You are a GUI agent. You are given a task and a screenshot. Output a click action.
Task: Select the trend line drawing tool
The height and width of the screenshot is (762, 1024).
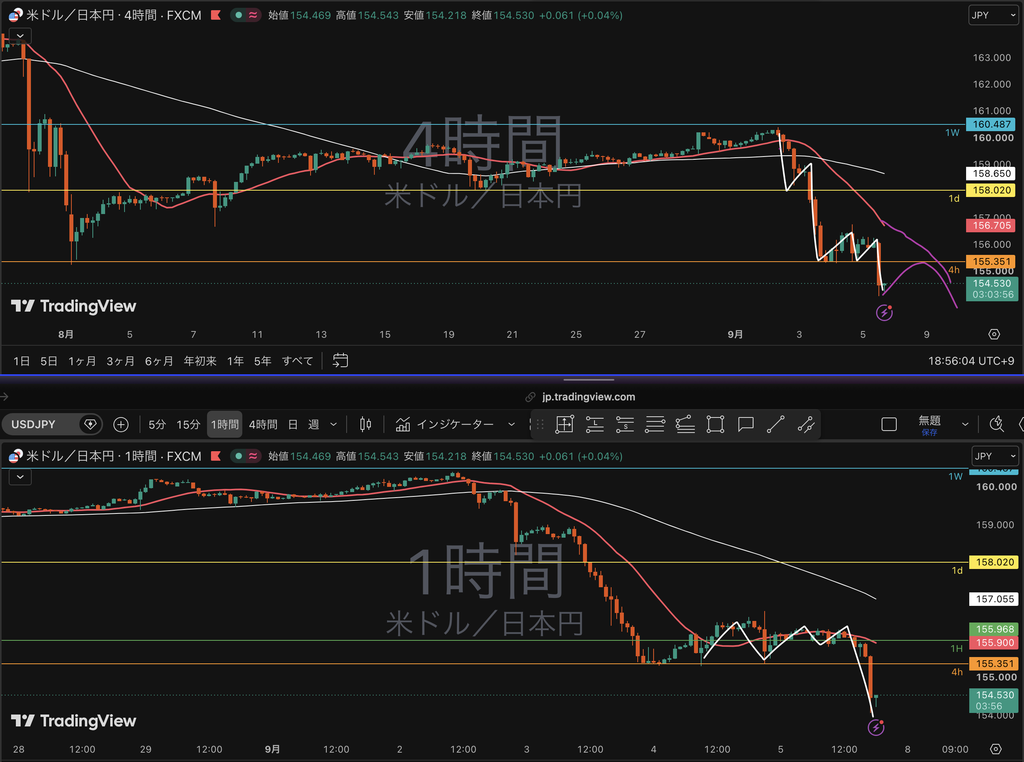[776, 424]
